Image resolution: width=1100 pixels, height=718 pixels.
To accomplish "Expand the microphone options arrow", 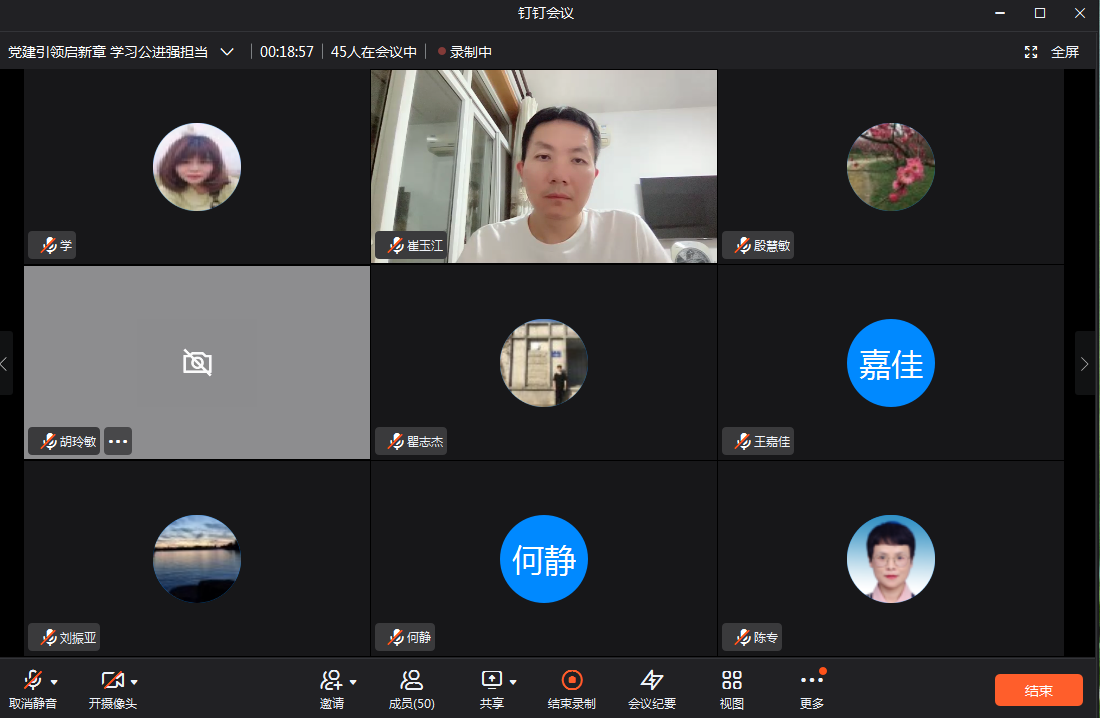I will [54, 682].
